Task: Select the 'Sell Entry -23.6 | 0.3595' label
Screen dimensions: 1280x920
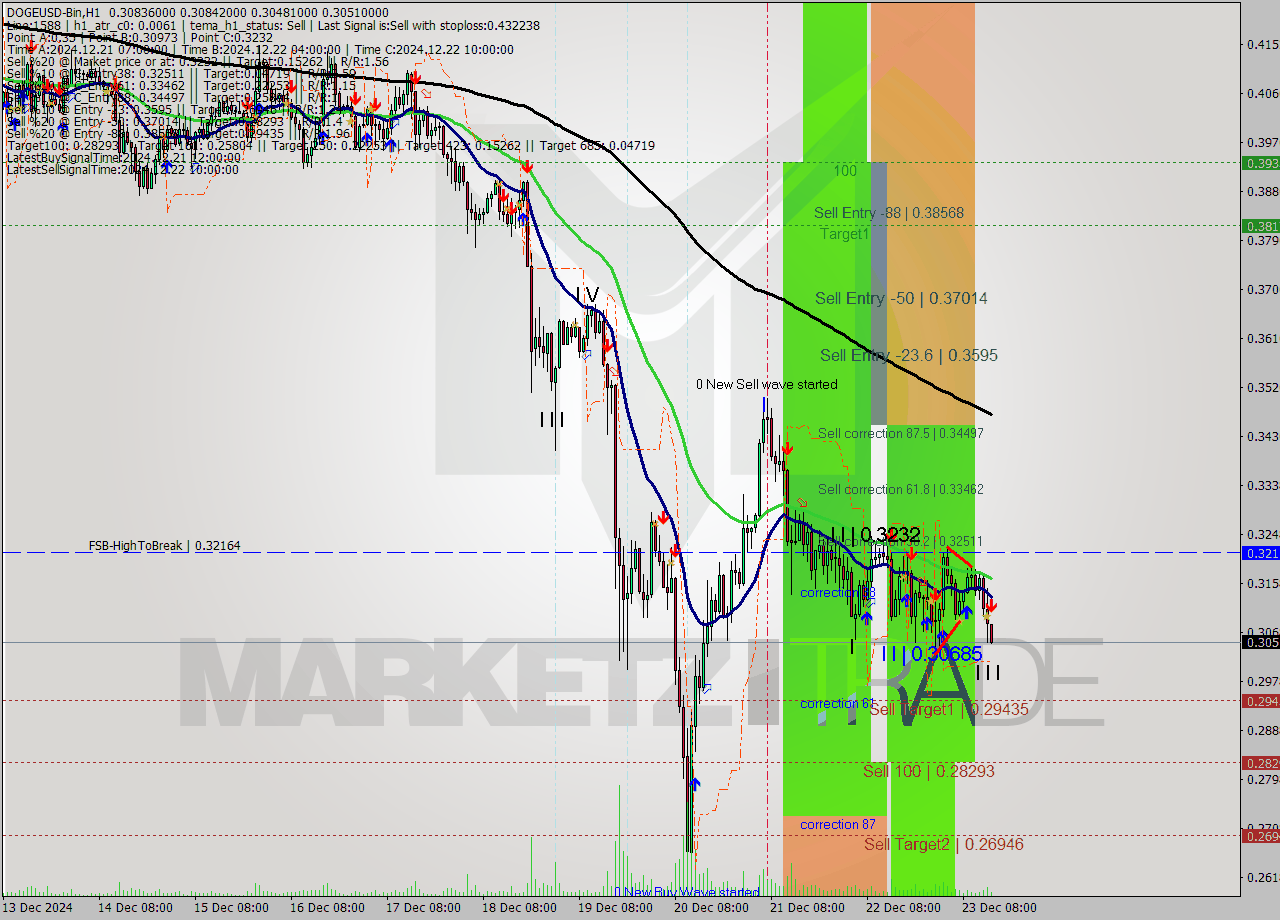Action: [x=909, y=355]
